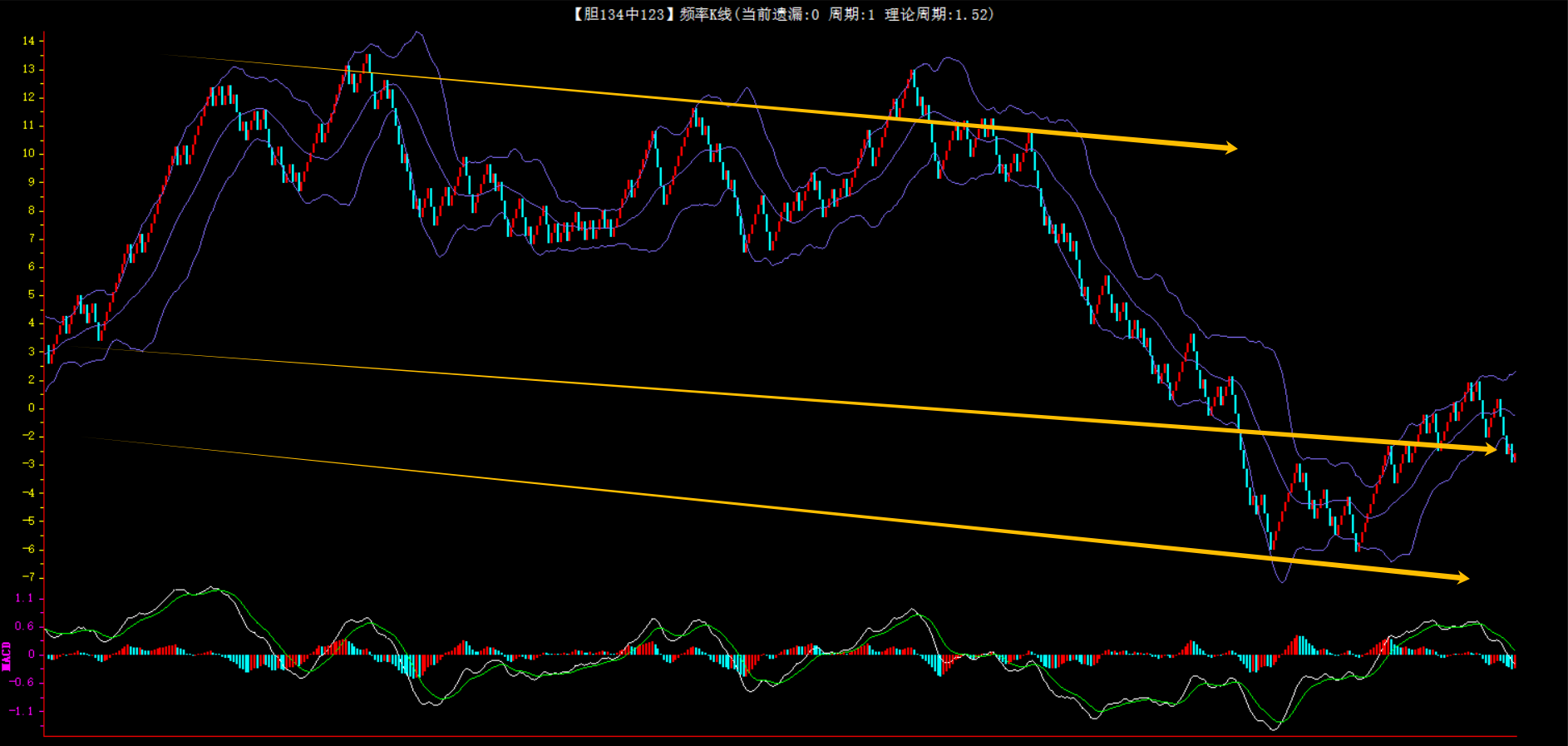Image resolution: width=1568 pixels, height=746 pixels.
Task: Select the magenta 0.6 MACD axis label
Action: tap(24, 626)
